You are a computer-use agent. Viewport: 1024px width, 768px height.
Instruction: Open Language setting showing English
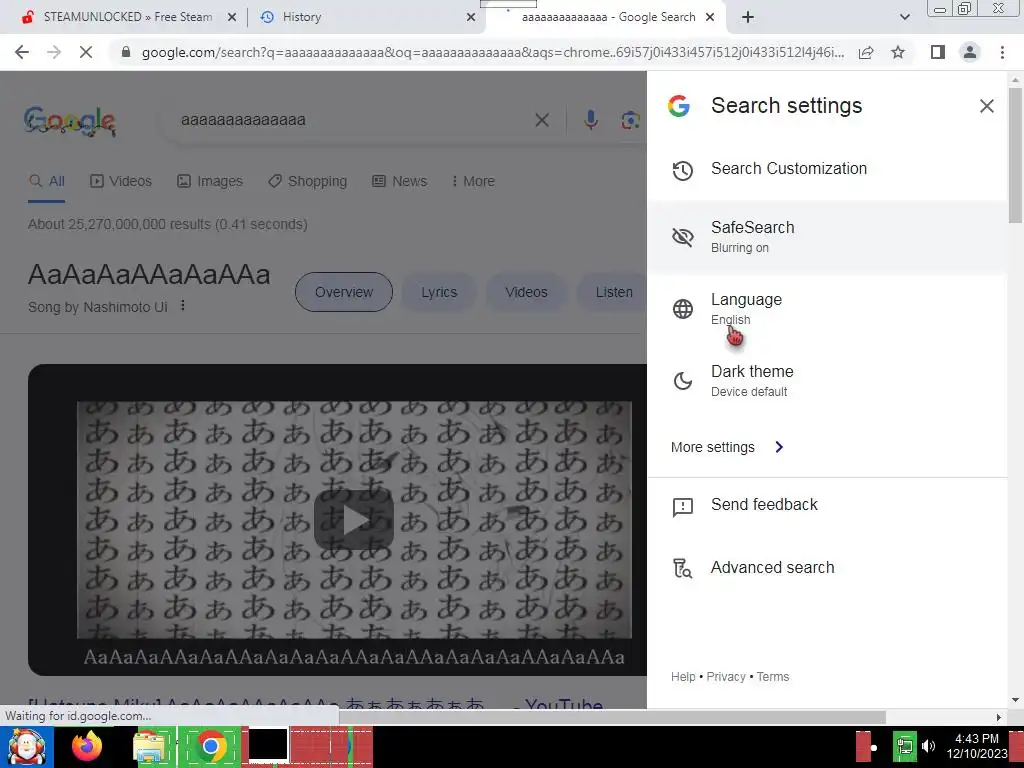coord(827,308)
